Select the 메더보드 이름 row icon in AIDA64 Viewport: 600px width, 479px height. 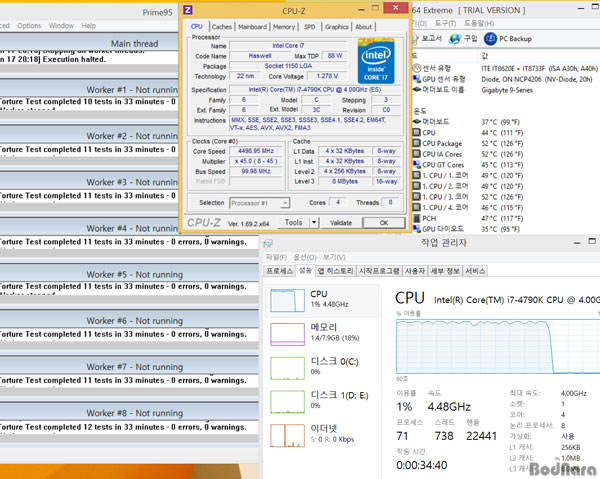417,90
